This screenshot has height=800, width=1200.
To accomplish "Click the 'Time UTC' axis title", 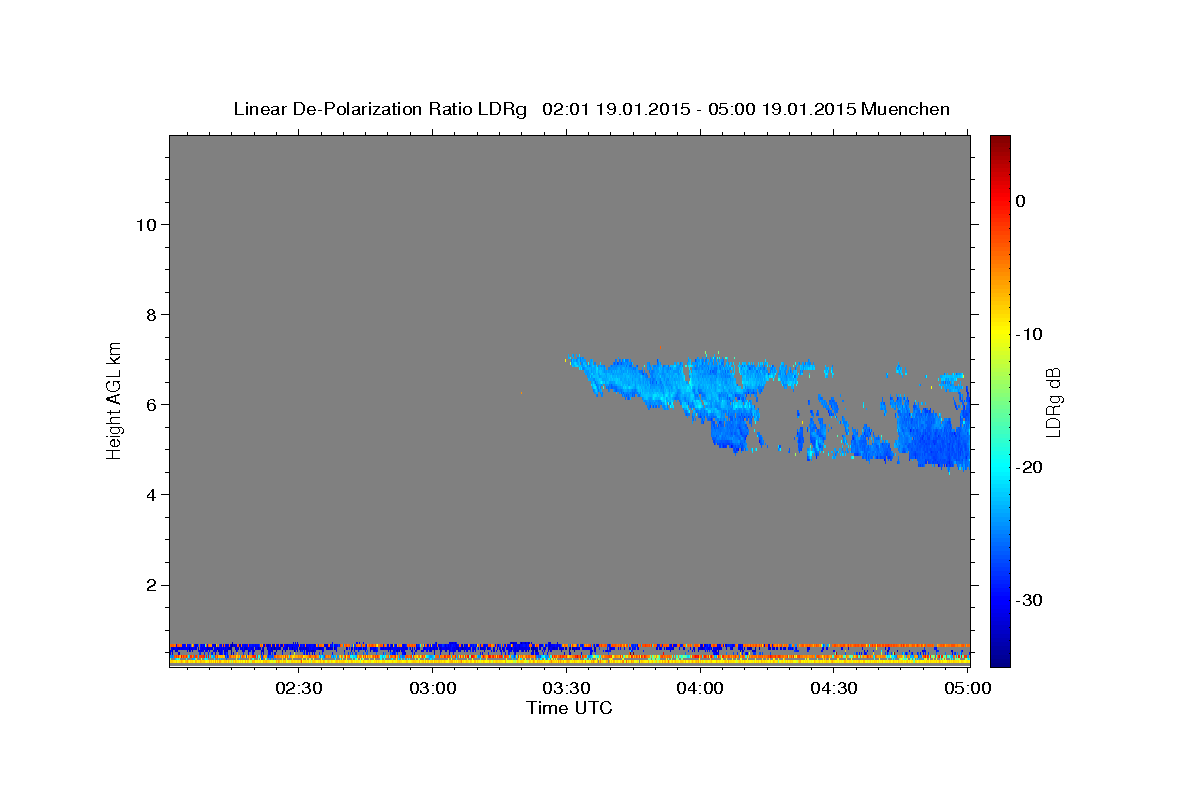I will tap(569, 708).
